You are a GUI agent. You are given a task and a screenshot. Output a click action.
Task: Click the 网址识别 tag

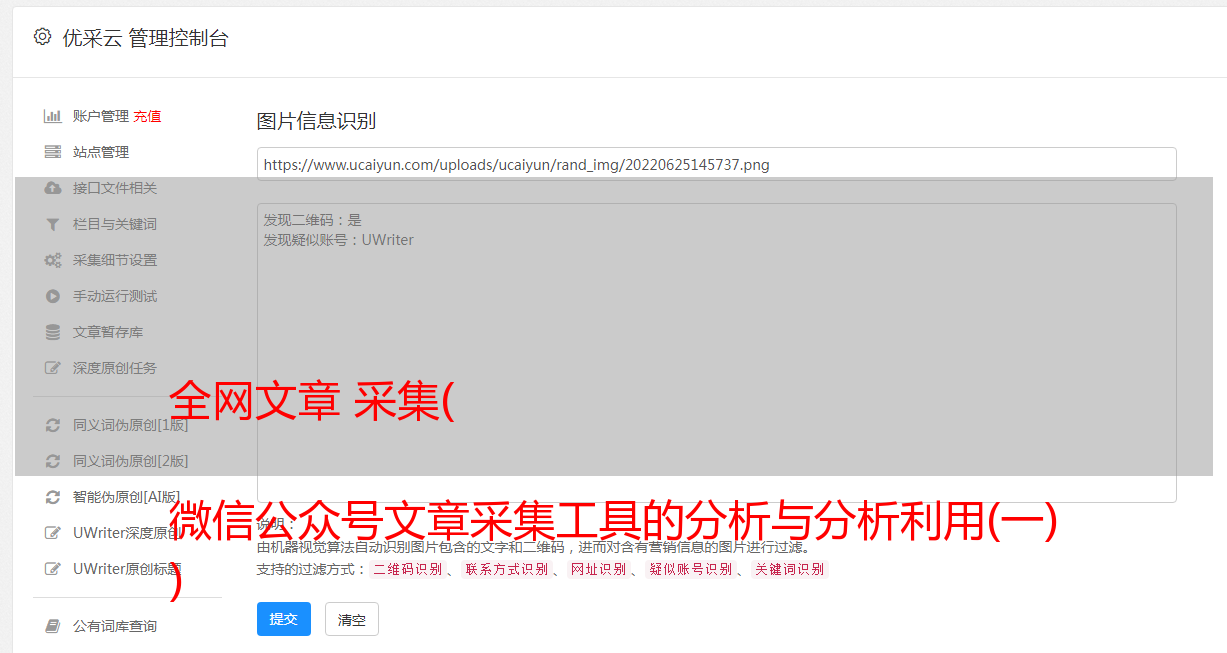(598, 569)
